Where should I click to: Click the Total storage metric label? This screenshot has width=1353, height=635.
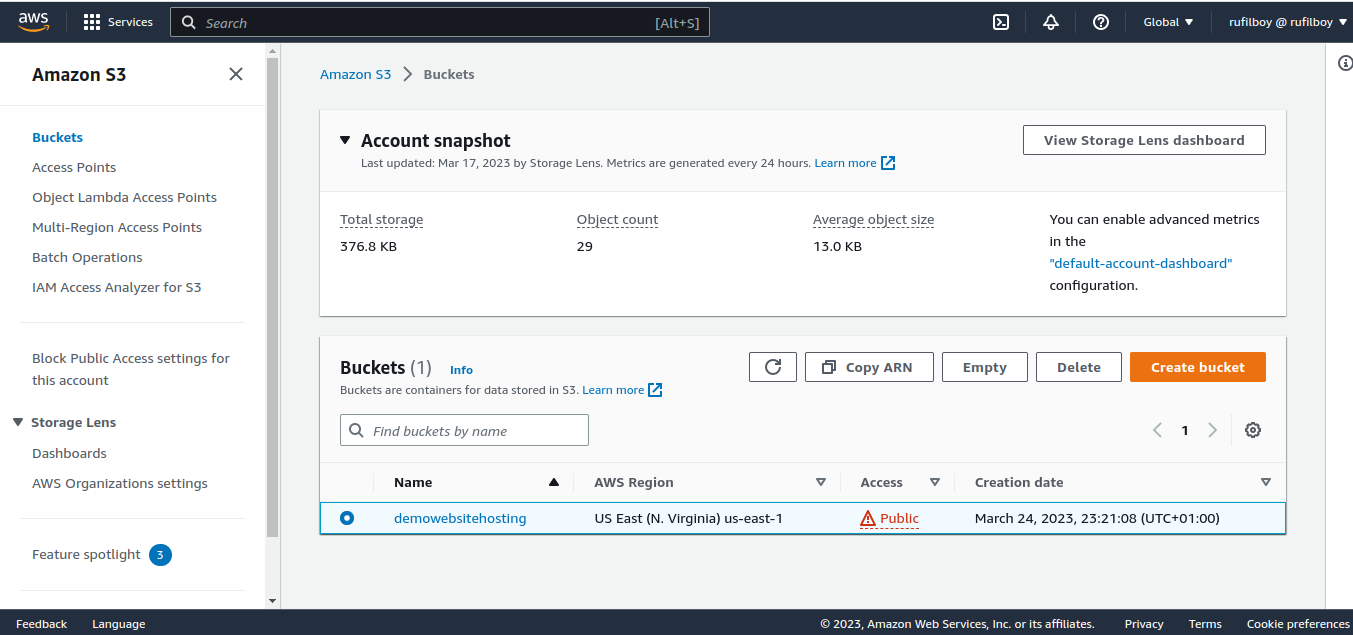381,219
